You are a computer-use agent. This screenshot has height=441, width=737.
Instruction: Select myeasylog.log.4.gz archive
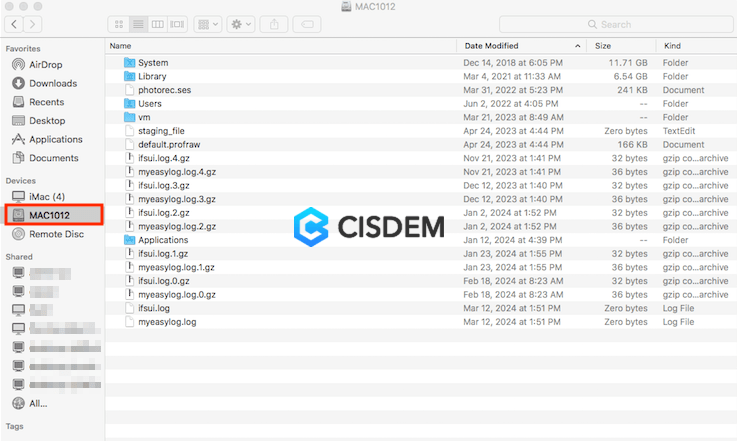pyautogui.click(x=177, y=172)
